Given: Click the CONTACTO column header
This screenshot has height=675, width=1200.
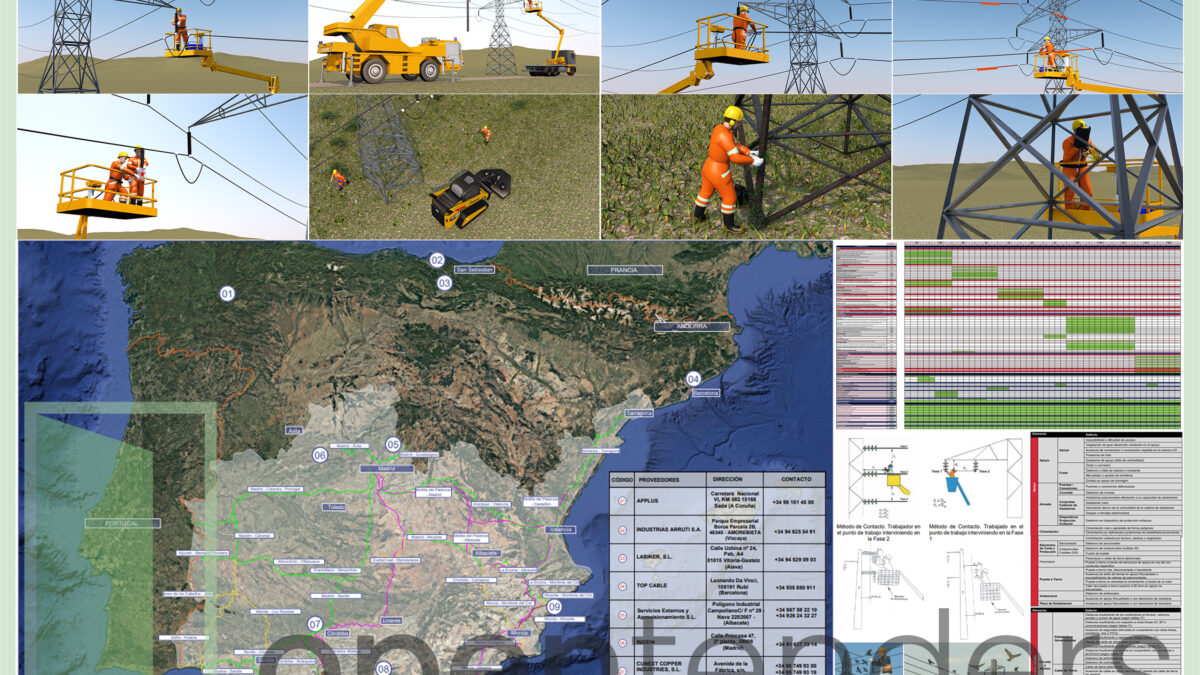Looking at the screenshot, I should point(796,480).
